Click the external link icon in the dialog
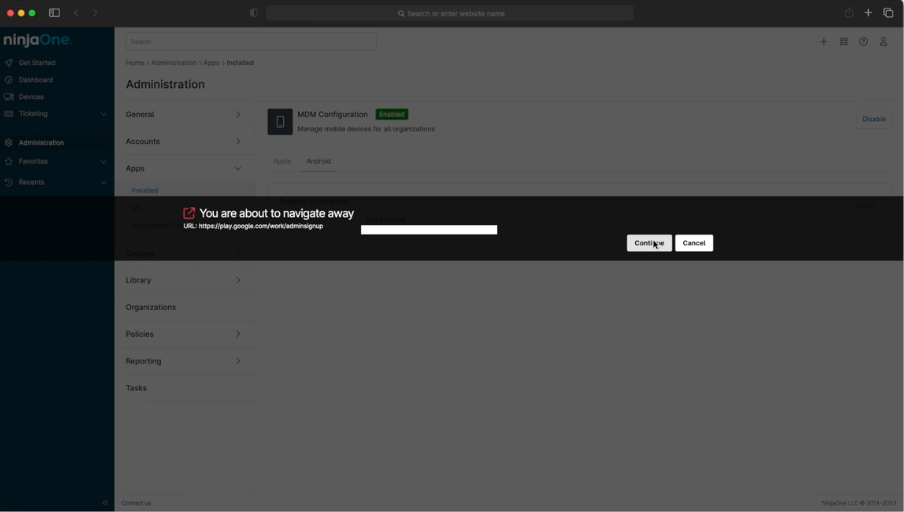The image size is (904, 512). click(189, 213)
